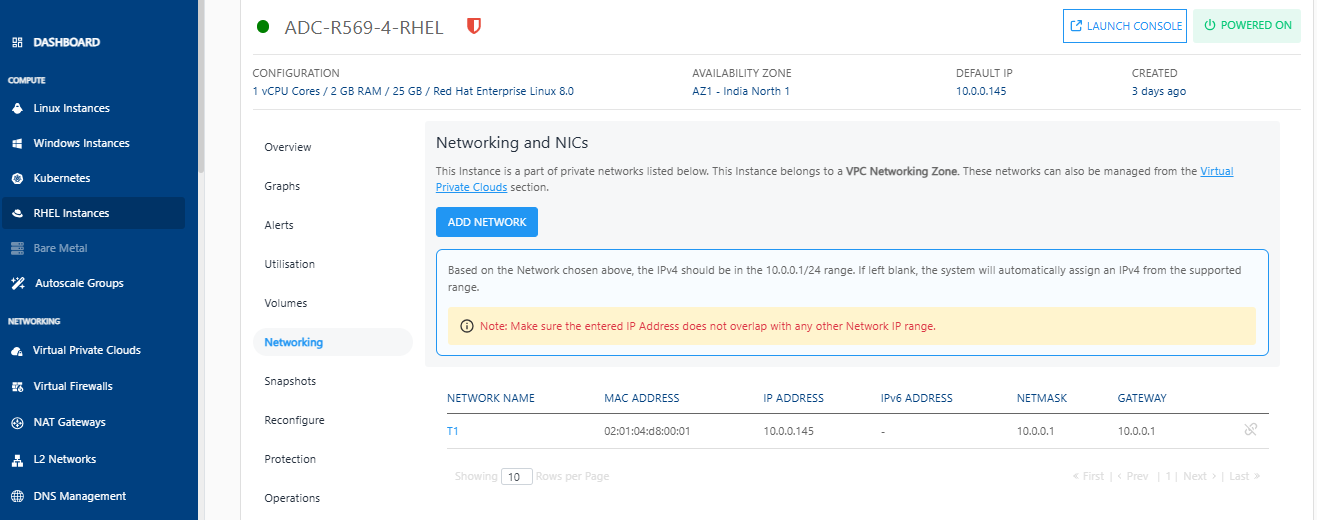The height and width of the screenshot is (520, 1317).
Task: Click the info icon in the yellow note
Action: [466, 326]
